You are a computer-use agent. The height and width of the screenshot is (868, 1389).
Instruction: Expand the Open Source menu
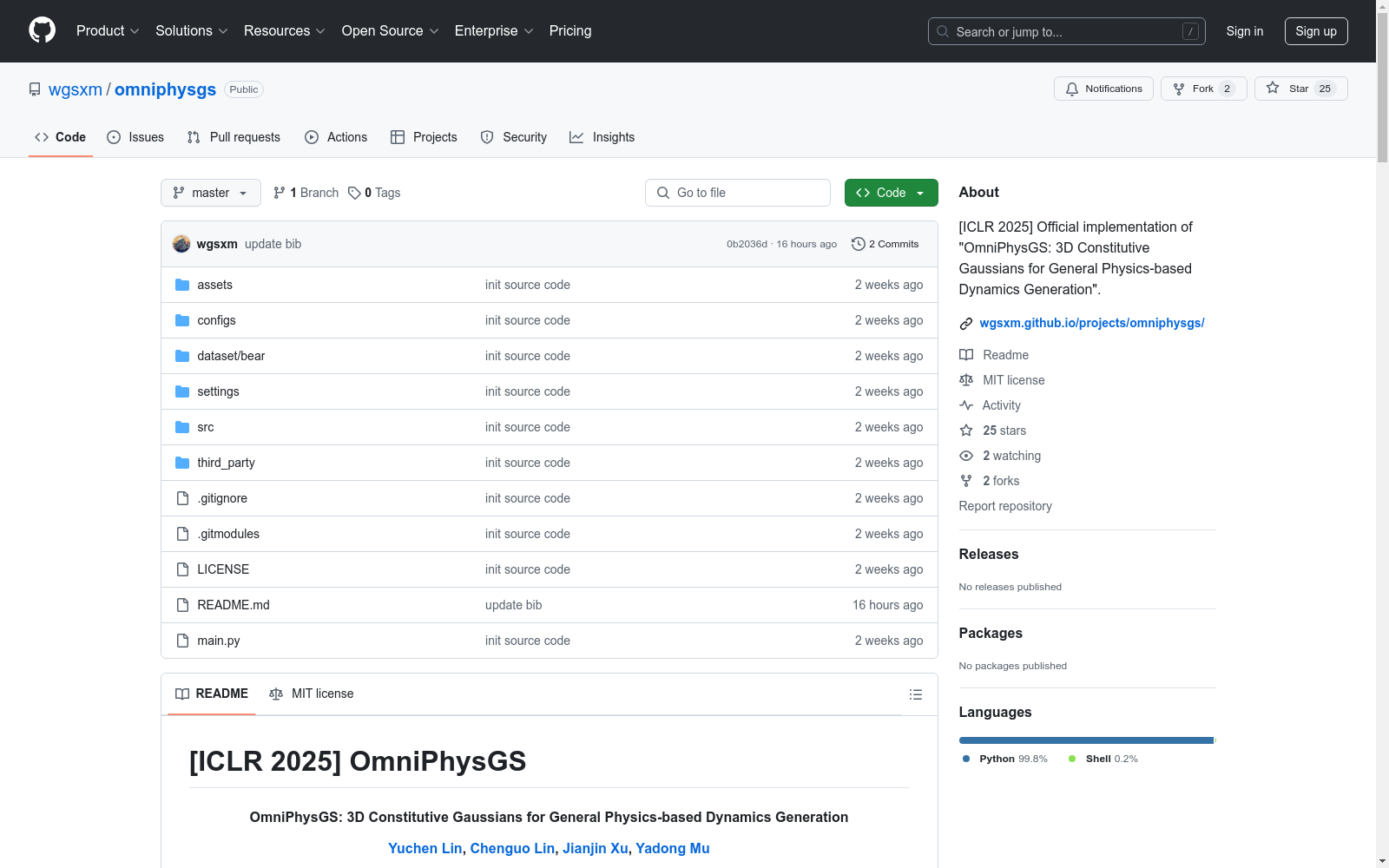[x=391, y=31]
